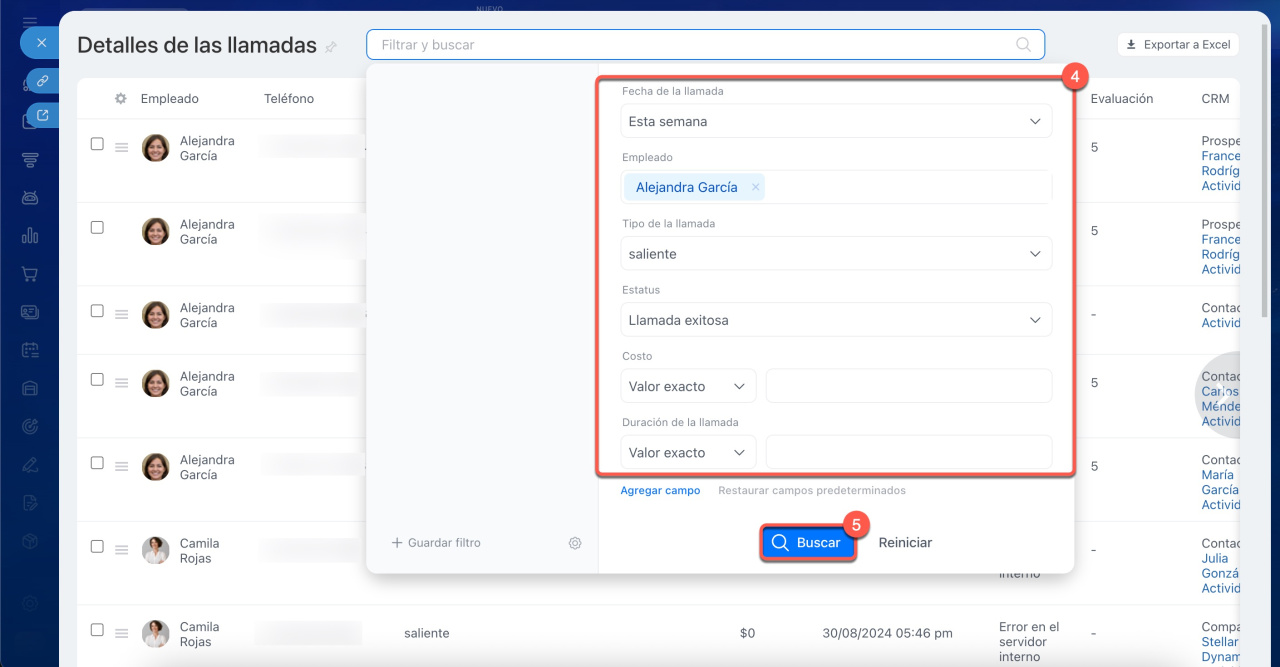
Task: Remove Alejandra García from the Empleado field
Action: click(756, 187)
